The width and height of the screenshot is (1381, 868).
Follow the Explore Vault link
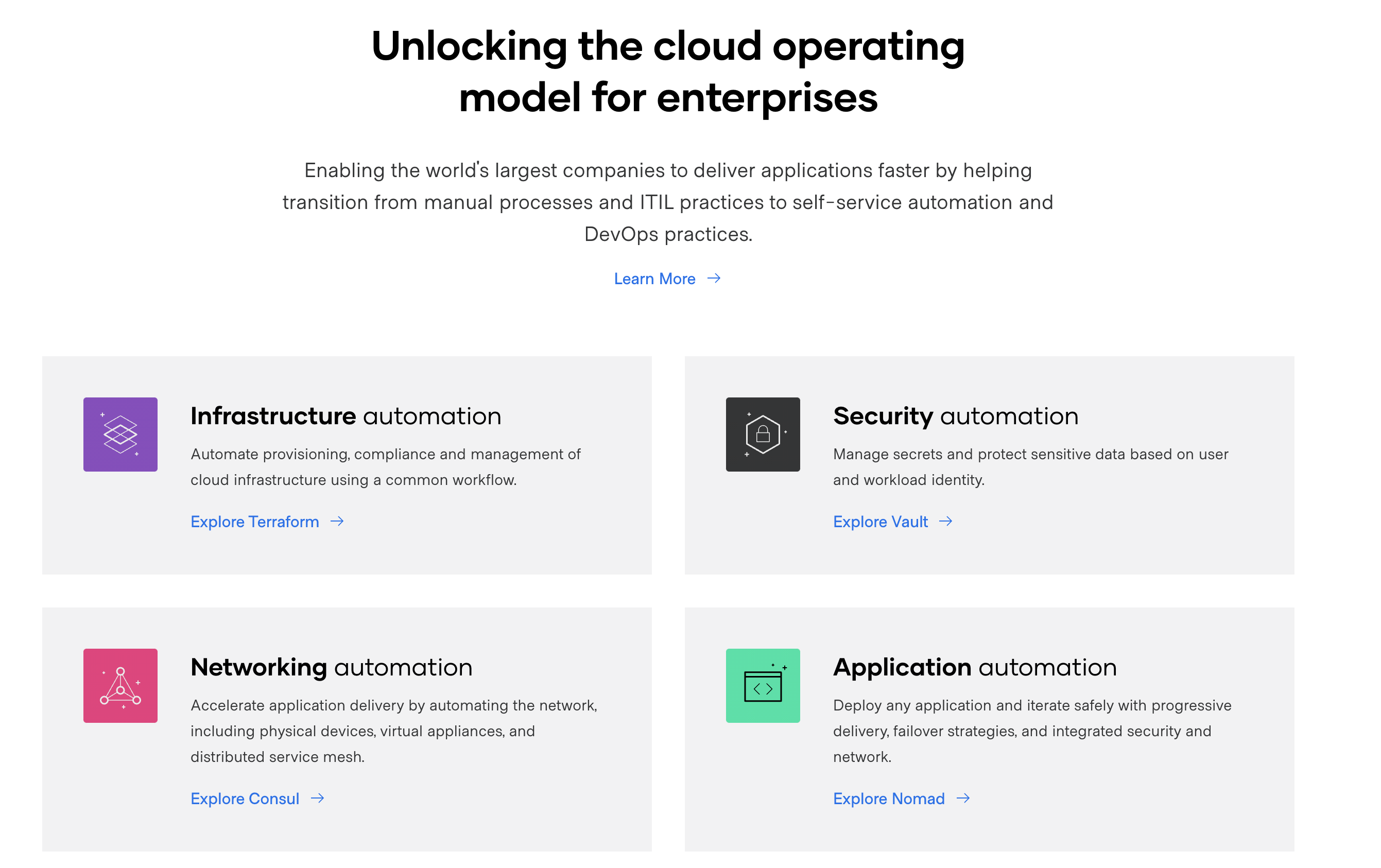[x=880, y=521]
